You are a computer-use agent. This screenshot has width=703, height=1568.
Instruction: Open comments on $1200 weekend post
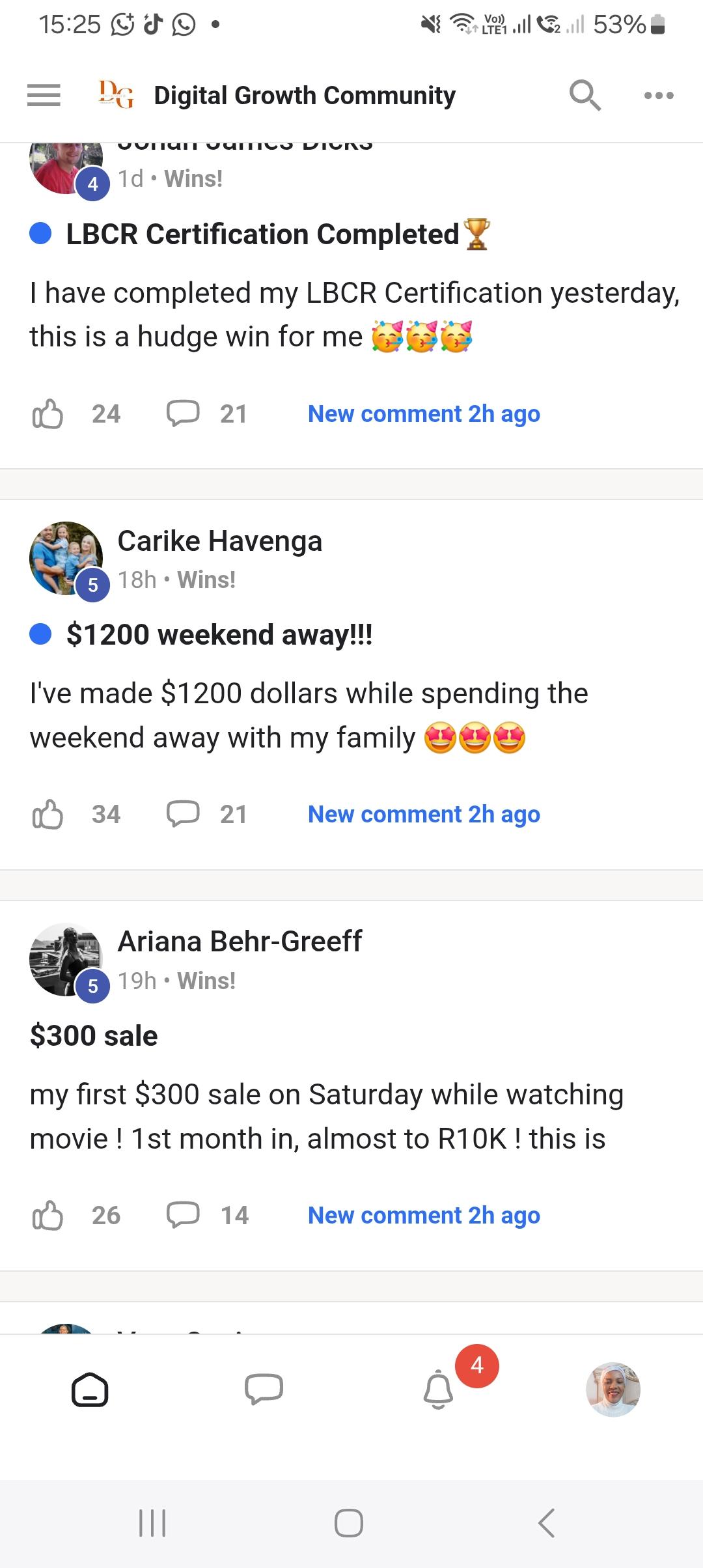[x=183, y=815]
